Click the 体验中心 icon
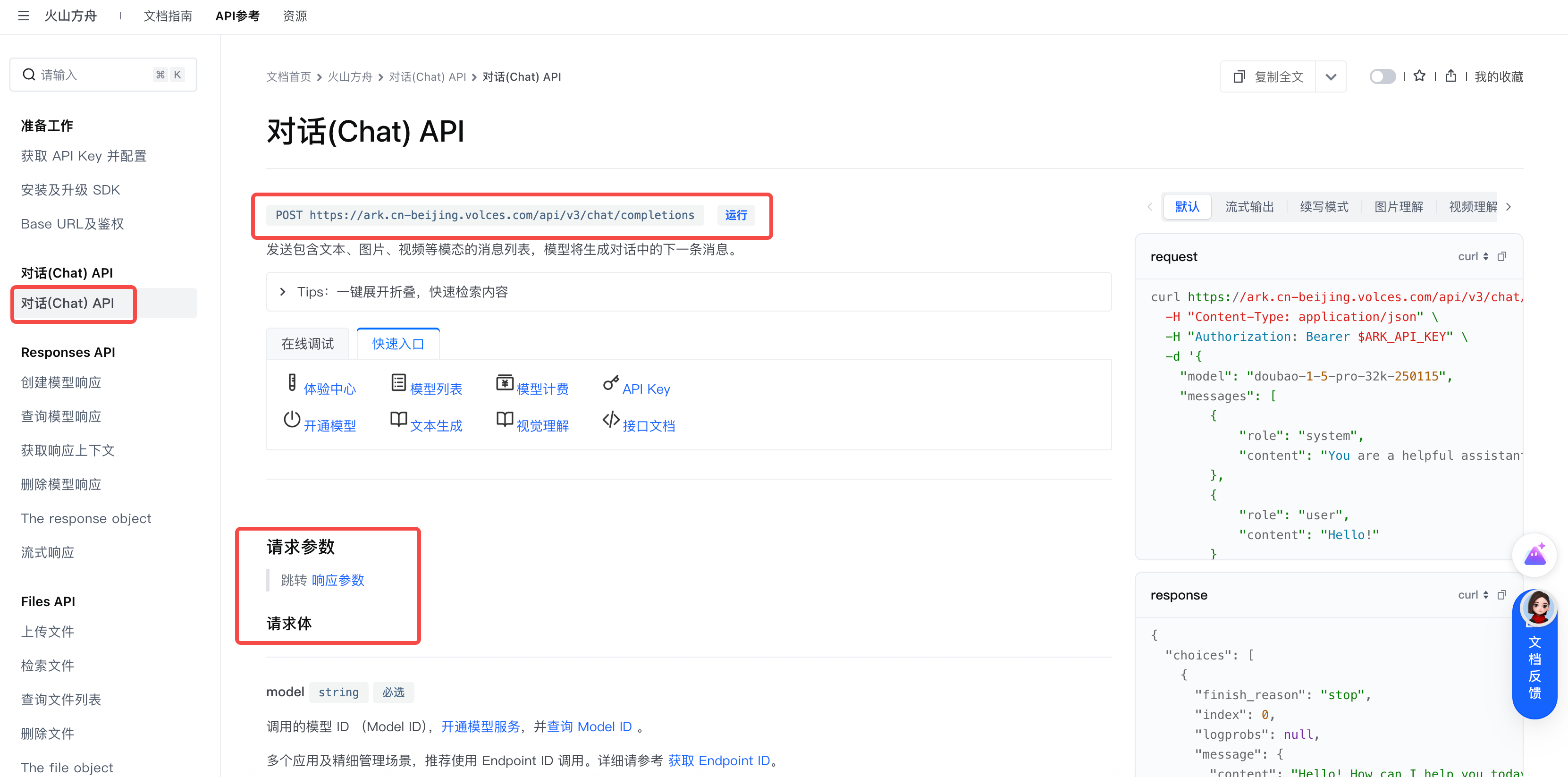Screen dimensions: 1568x777 click(x=292, y=383)
